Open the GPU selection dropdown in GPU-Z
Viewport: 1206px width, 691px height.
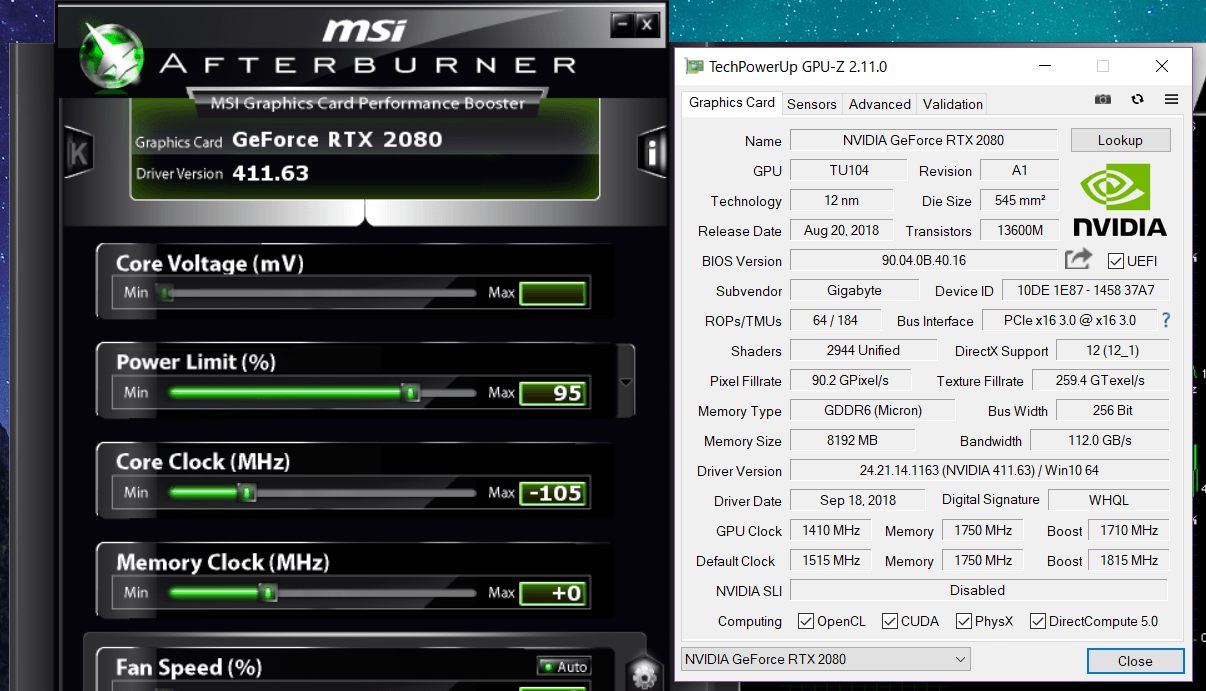click(x=825, y=659)
